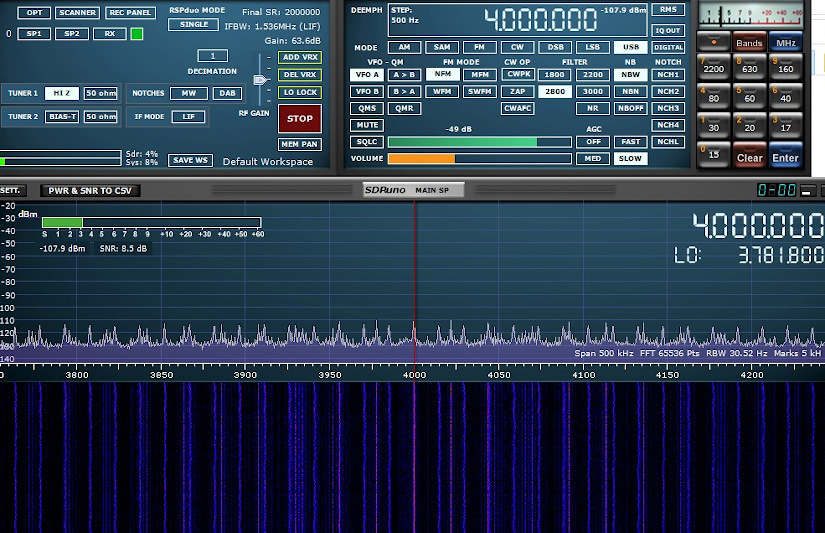Viewport: 825px width, 533px height.
Task: Switch to VFO B
Action: click(367, 92)
